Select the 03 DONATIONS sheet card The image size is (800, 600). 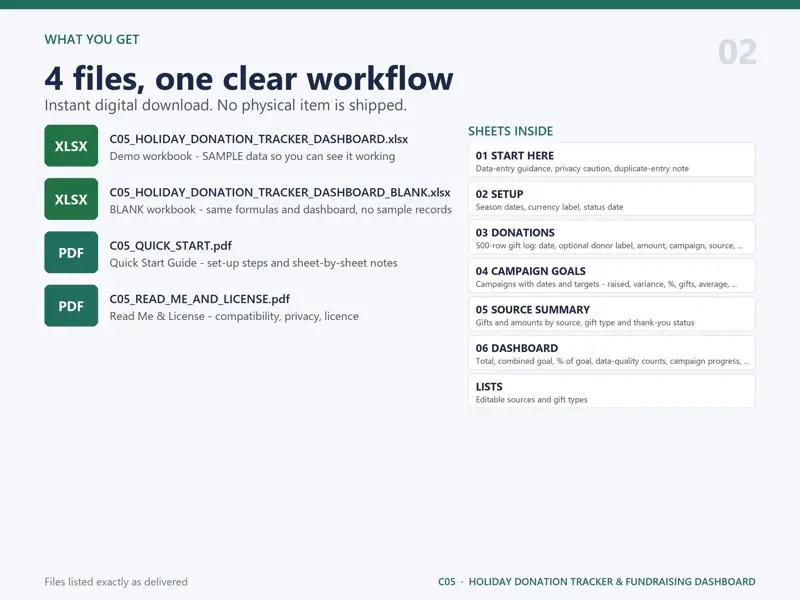pyautogui.click(x=612, y=237)
